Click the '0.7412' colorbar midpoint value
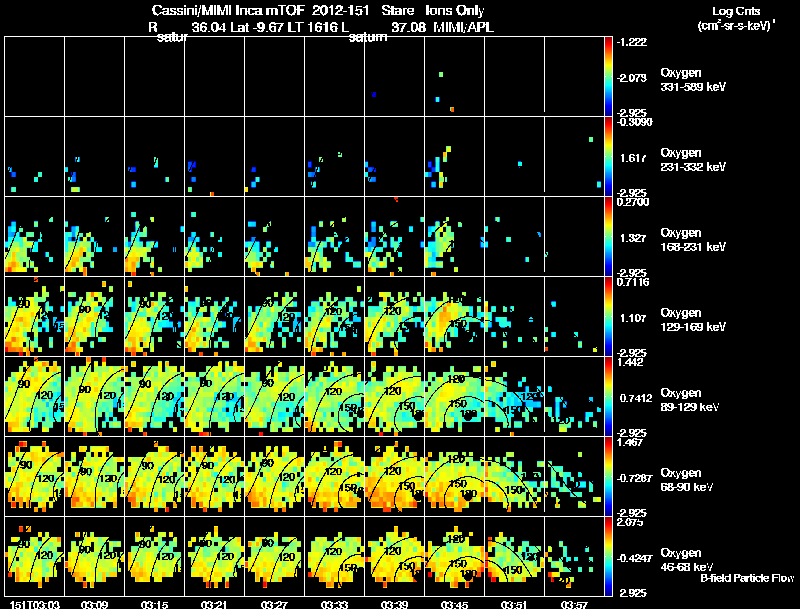Screen dimensions: 800x609 click(636, 398)
